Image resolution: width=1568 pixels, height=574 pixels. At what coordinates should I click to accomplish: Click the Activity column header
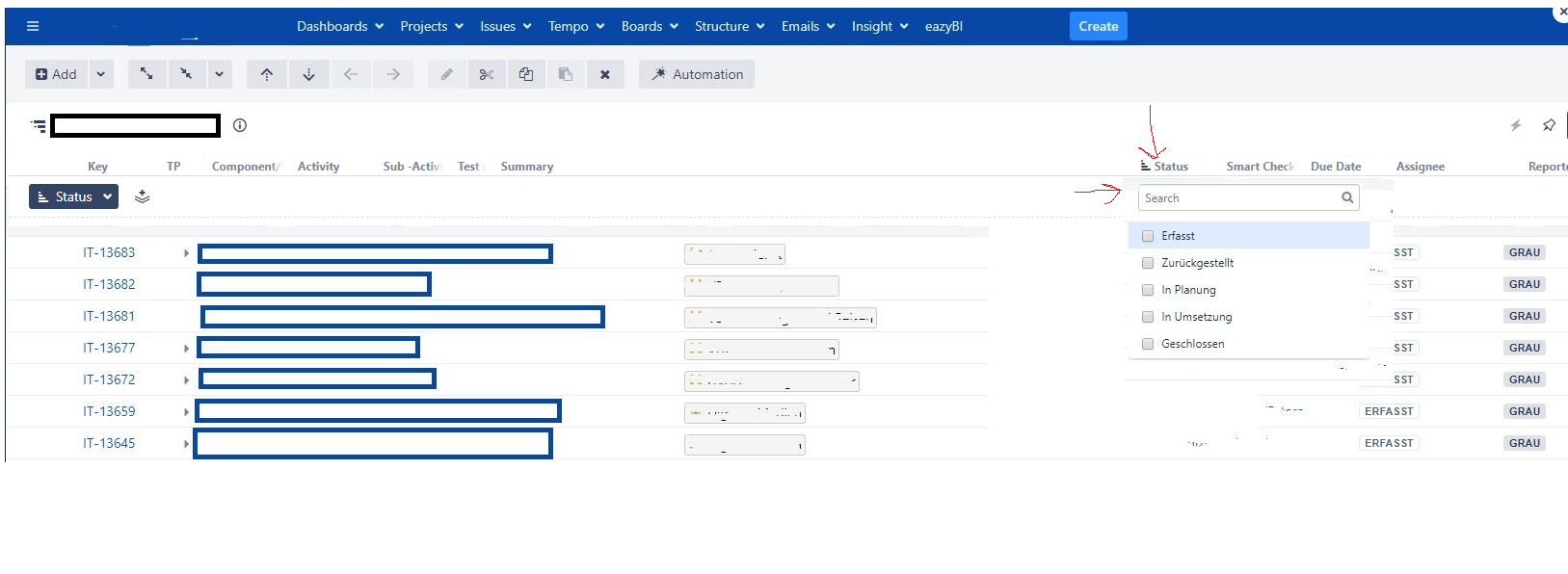[x=318, y=167]
